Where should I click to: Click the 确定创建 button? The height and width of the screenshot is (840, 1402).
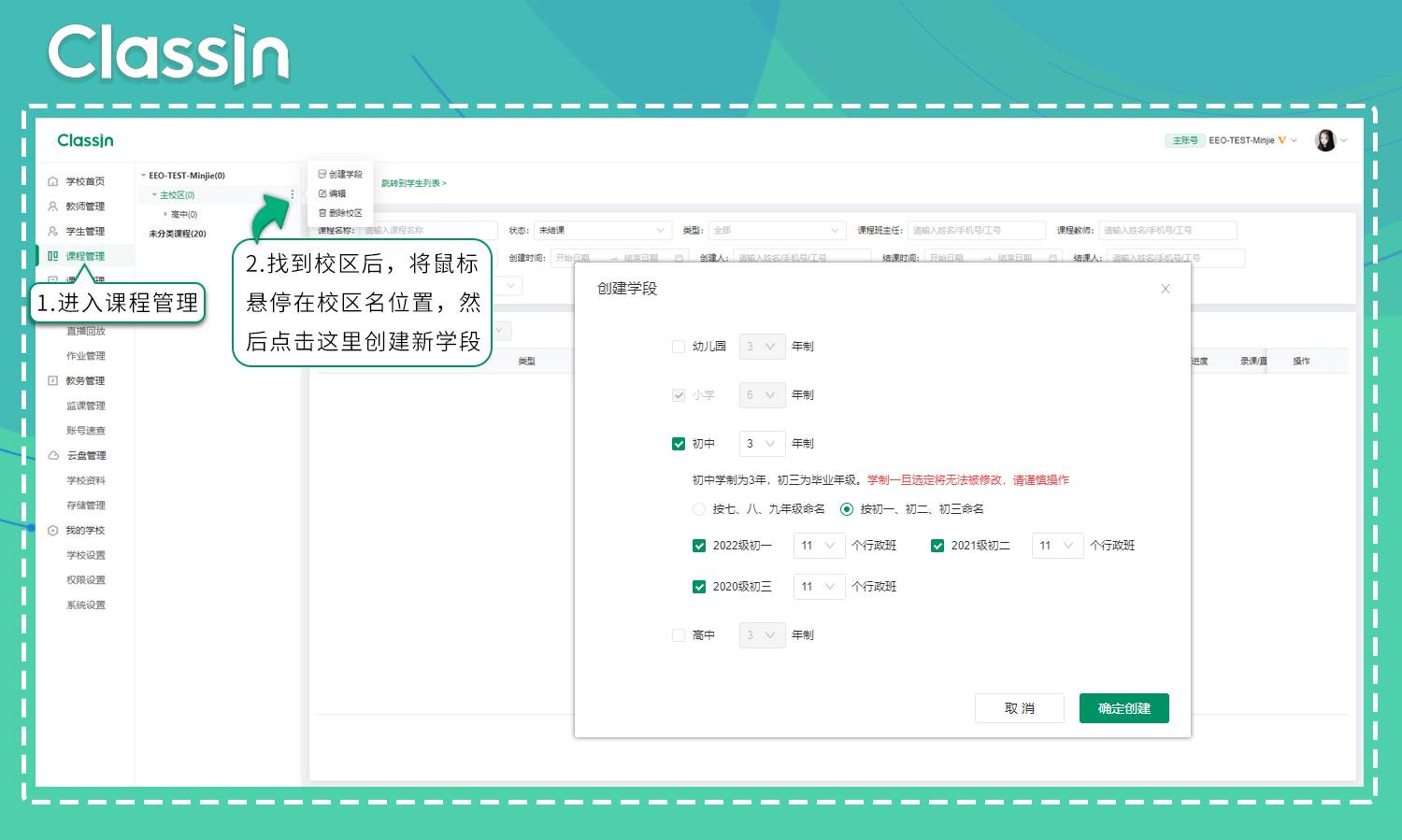point(1124,708)
